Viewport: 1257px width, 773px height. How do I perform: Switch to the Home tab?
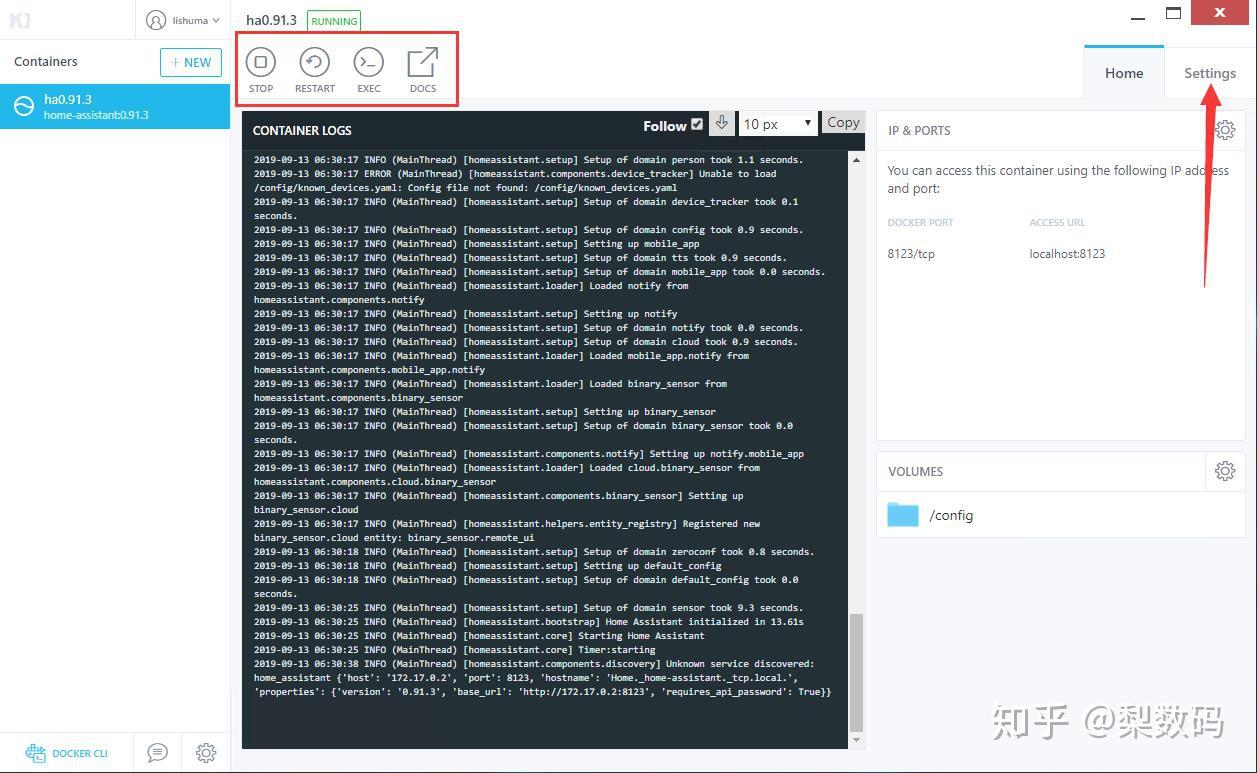pyautogui.click(x=1123, y=73)
